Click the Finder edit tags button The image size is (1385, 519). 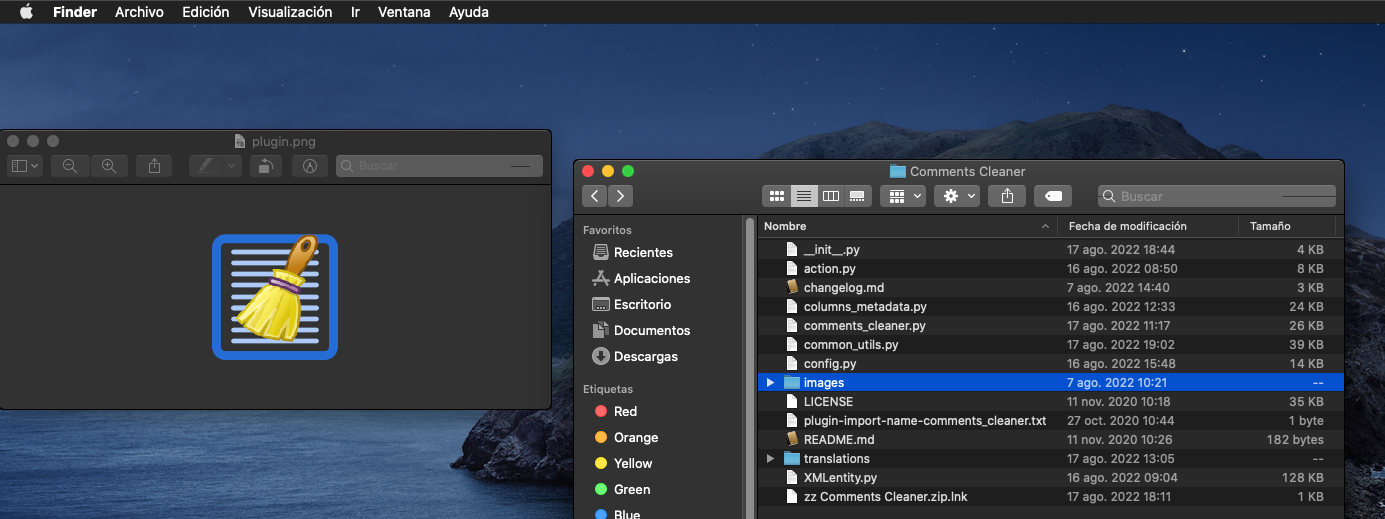point(1053,196)
